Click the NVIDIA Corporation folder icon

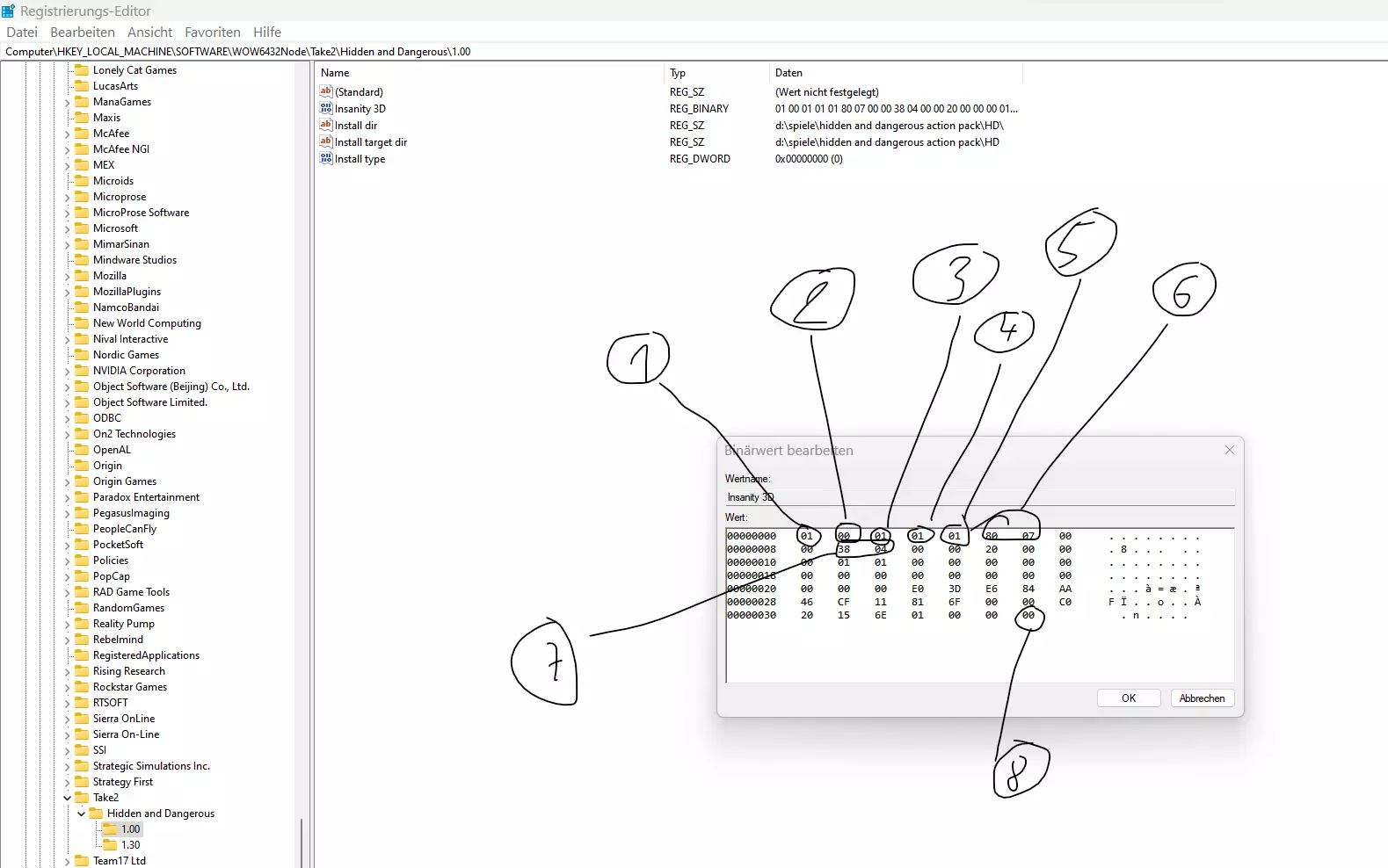click(82, 370)
